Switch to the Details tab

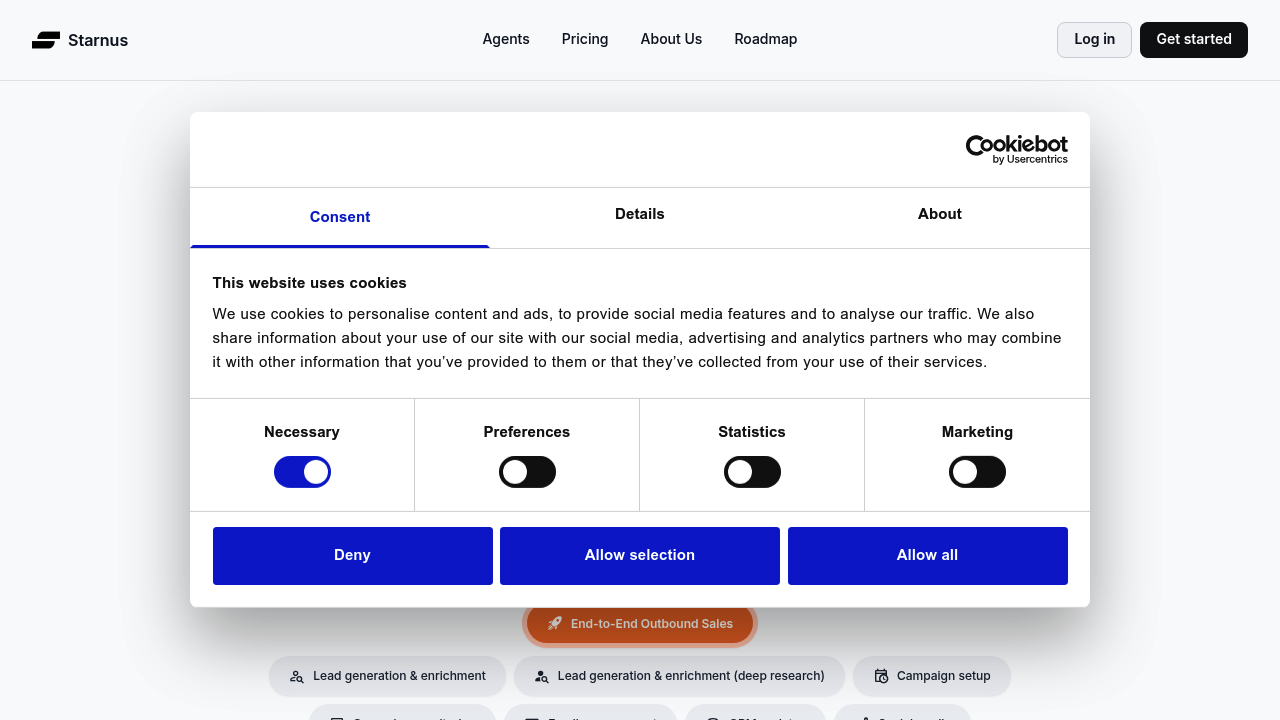click(639, 214)
